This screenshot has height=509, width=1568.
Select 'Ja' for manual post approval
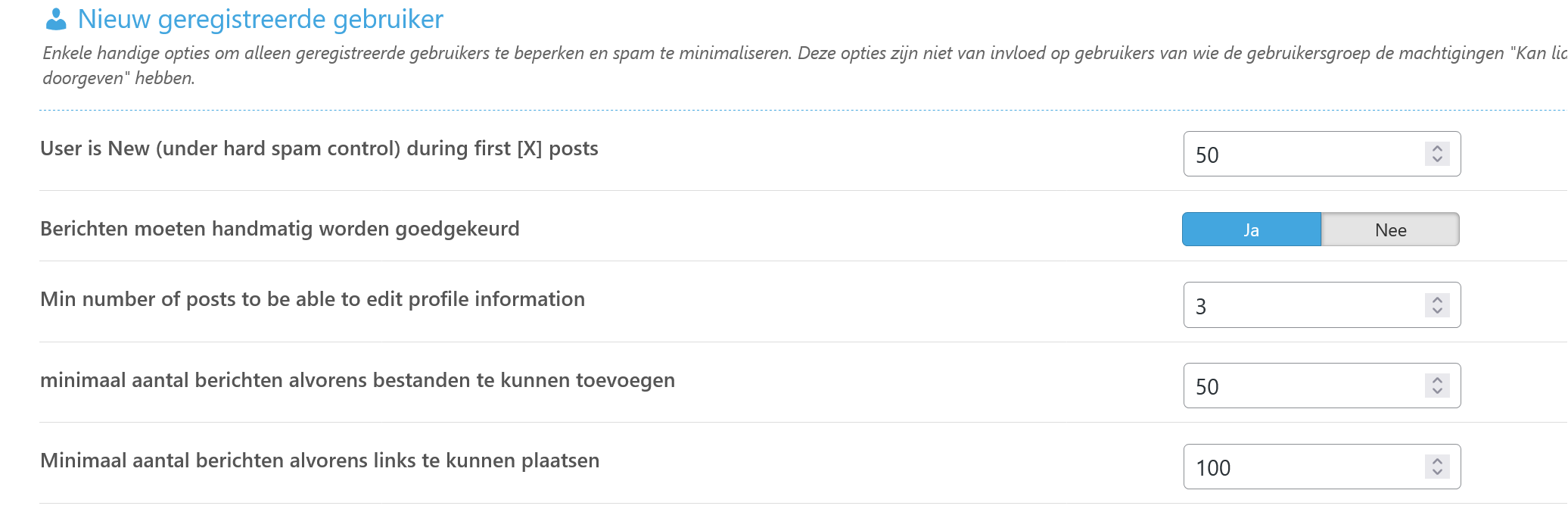coord(1252,230)
